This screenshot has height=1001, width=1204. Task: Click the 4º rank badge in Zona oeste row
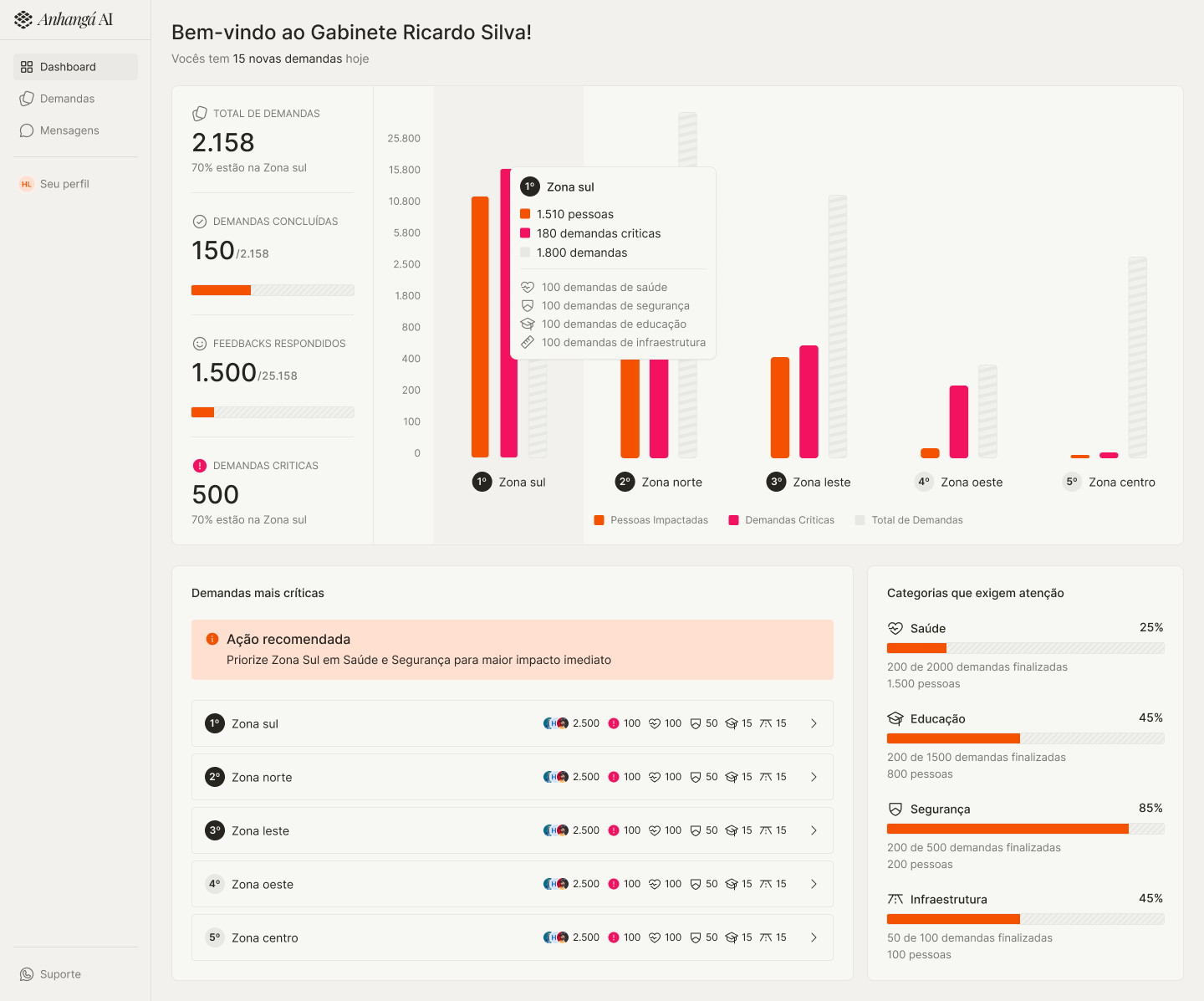point(215,884)
